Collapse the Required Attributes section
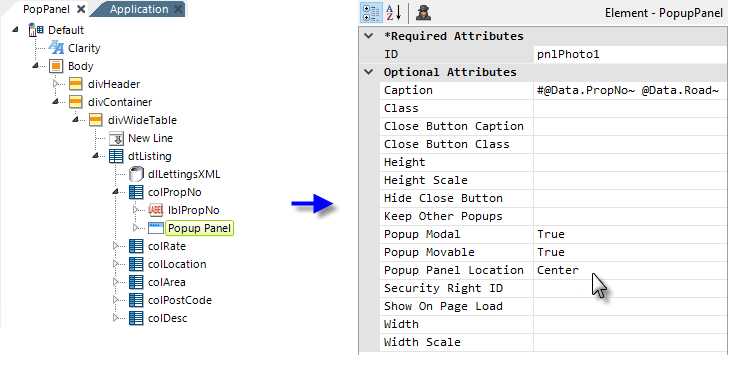The width and height of the screenshot is (730, 377). click(x=369, y=36)
